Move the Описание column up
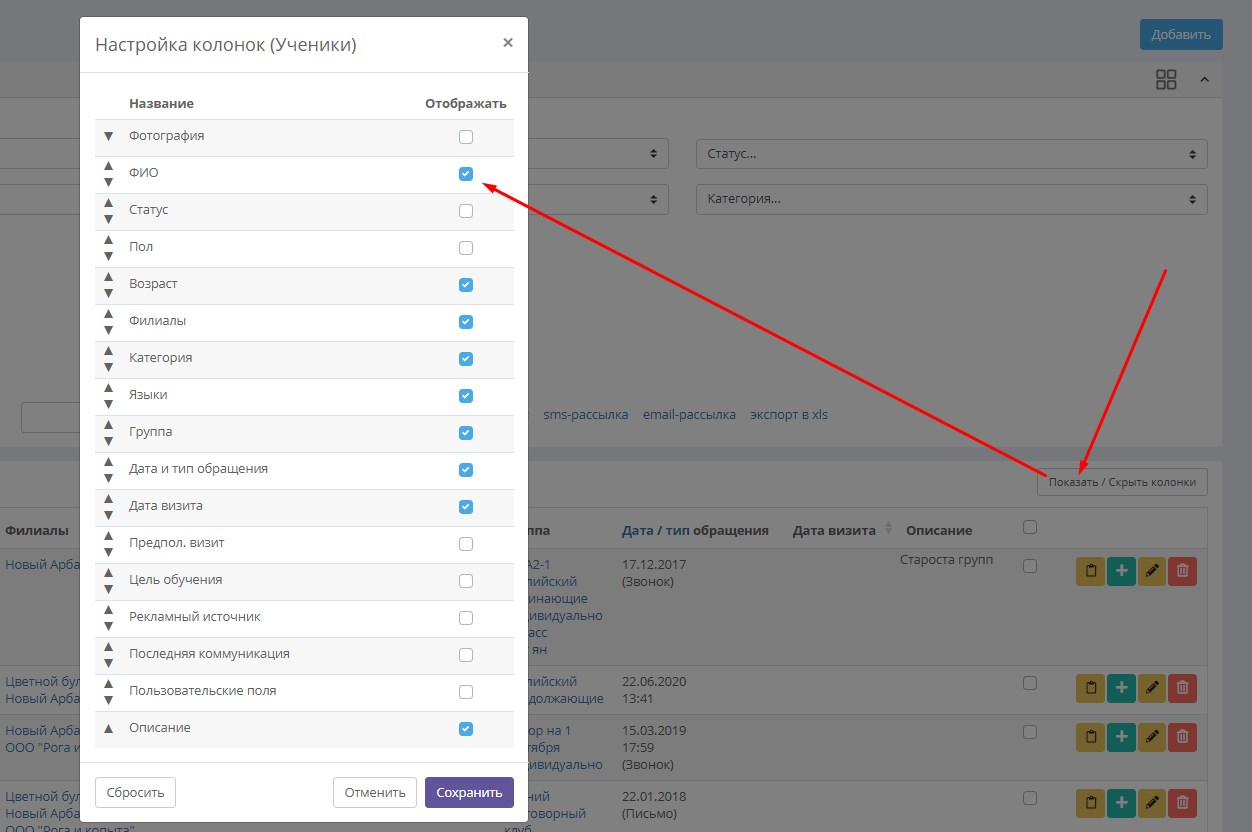The width and height of the screenshot is (1252, 832). click(109, 728)
